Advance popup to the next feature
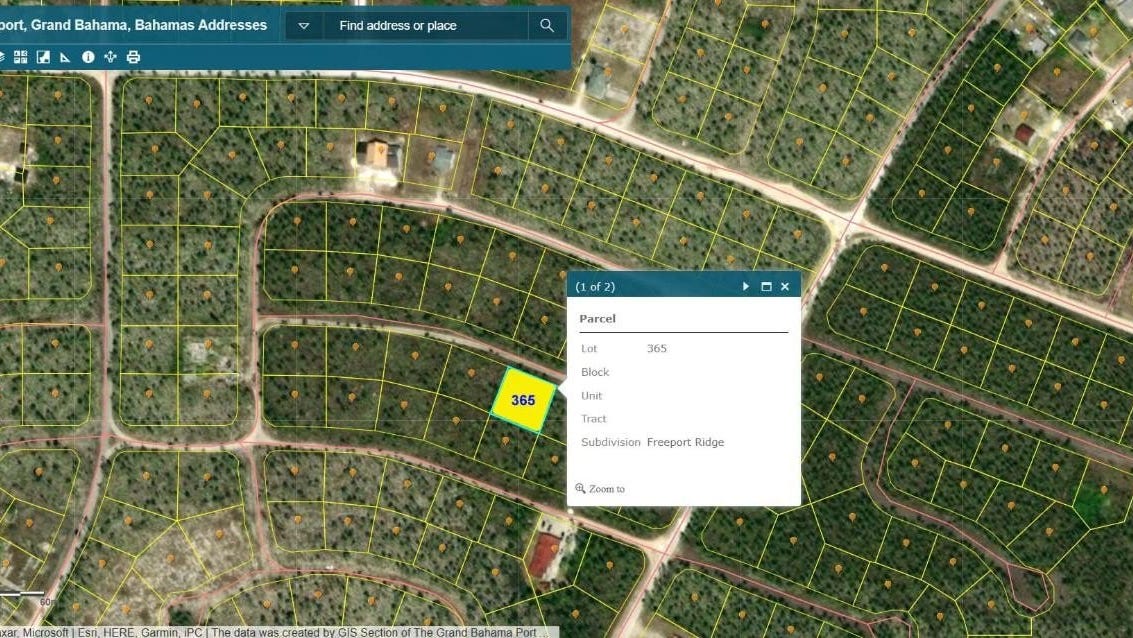1133x638 pixels. pos(745,286)
